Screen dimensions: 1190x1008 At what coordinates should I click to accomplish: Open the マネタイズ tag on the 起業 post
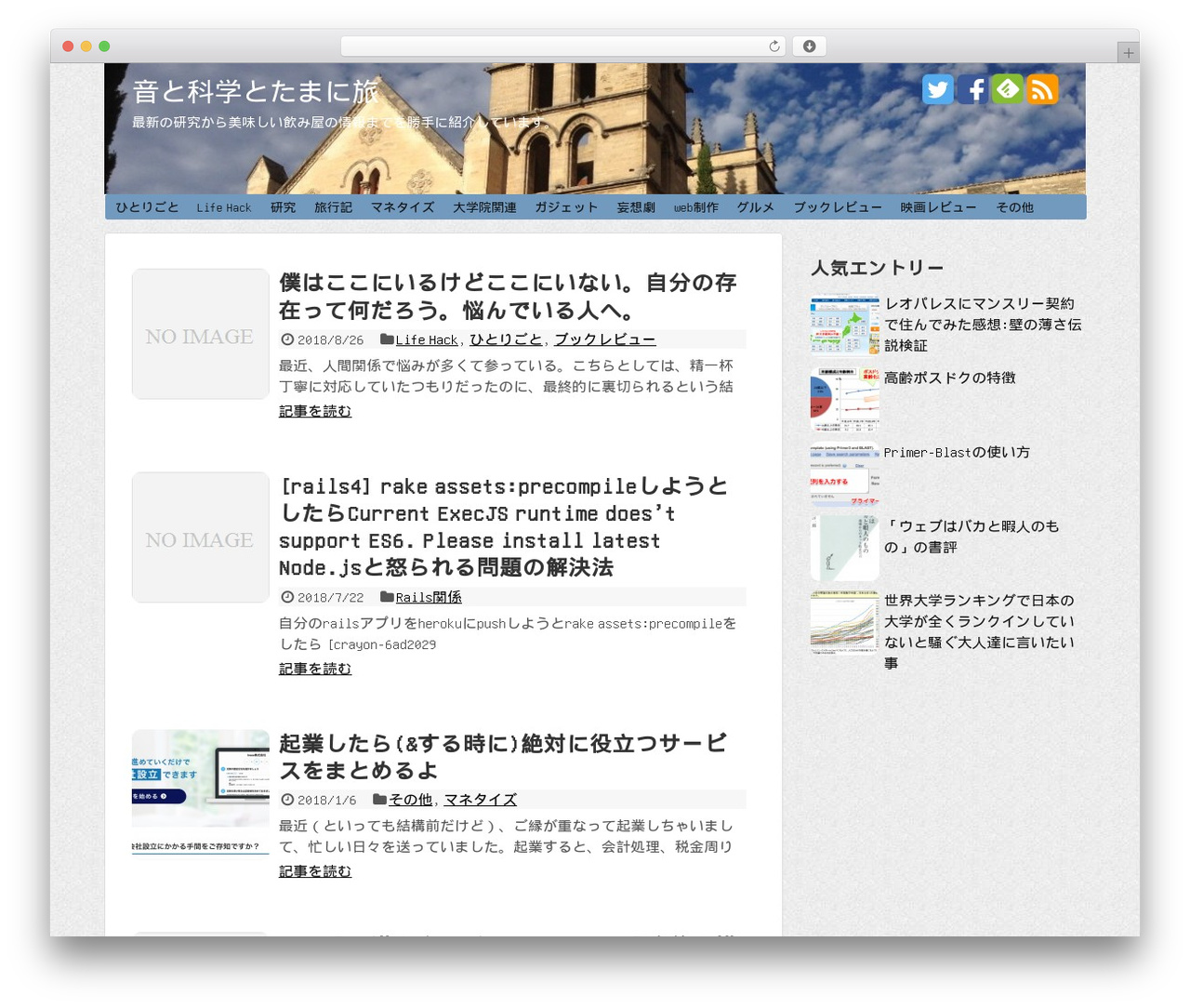tap(481, 799)
